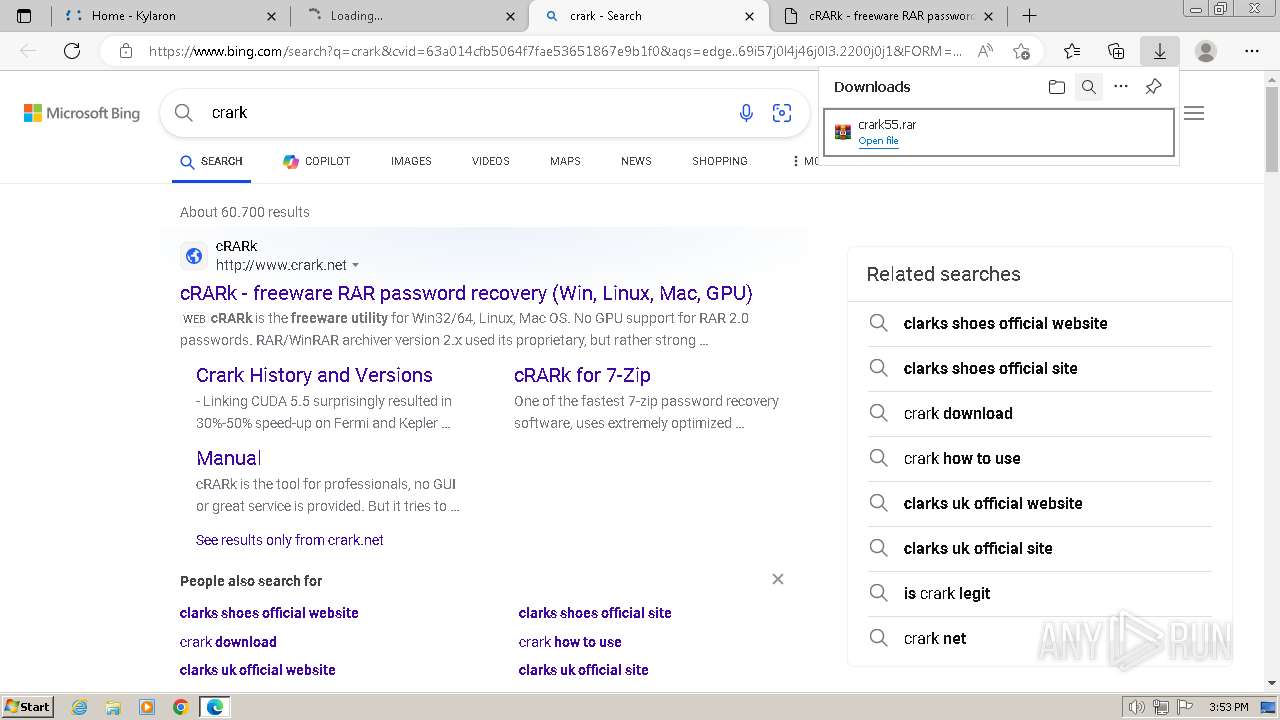1280x720 pixels.
Task: Close the crark - Search tab
Action: coord(750,16)
